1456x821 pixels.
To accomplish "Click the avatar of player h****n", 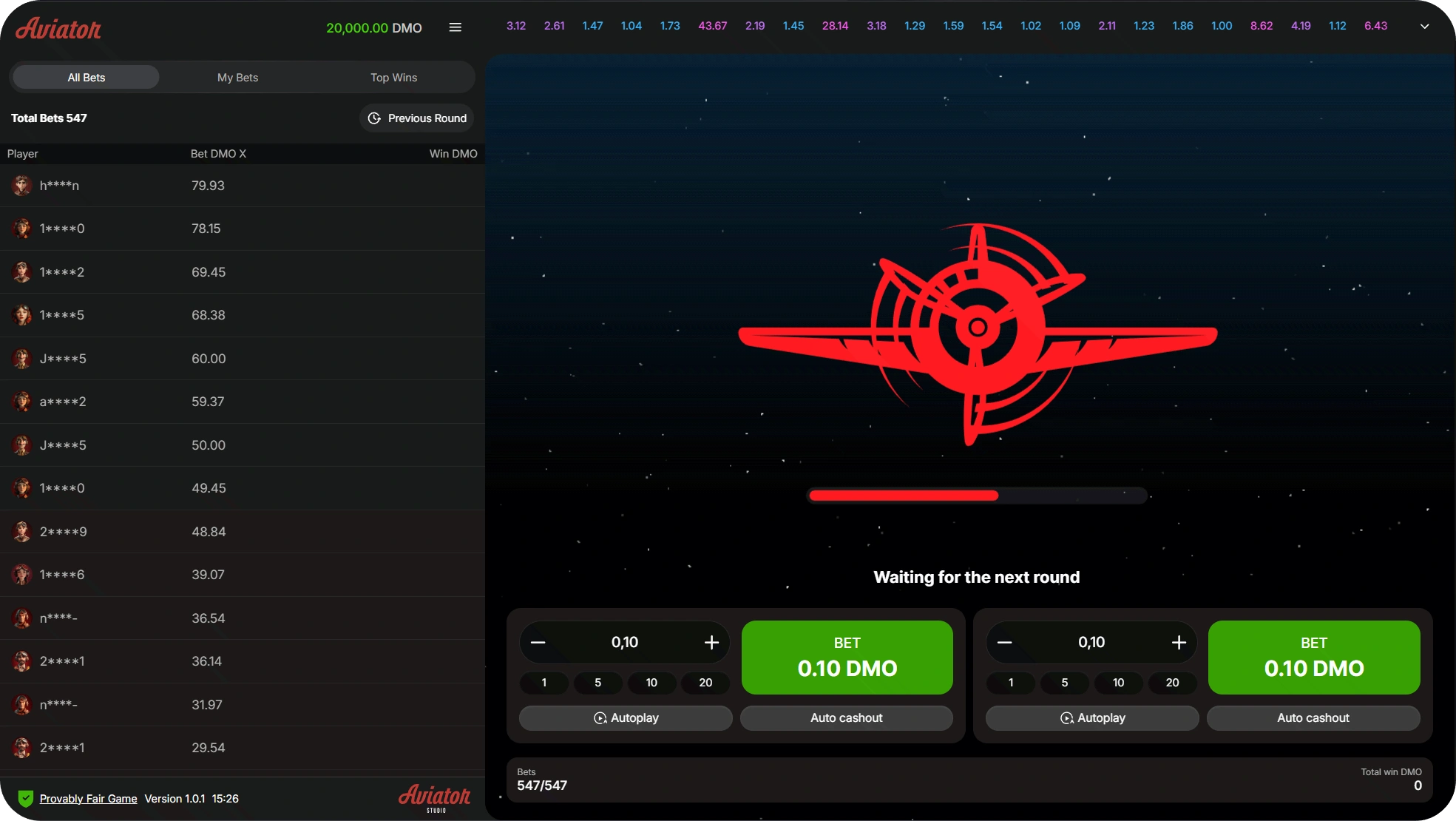I will (22, 185).
